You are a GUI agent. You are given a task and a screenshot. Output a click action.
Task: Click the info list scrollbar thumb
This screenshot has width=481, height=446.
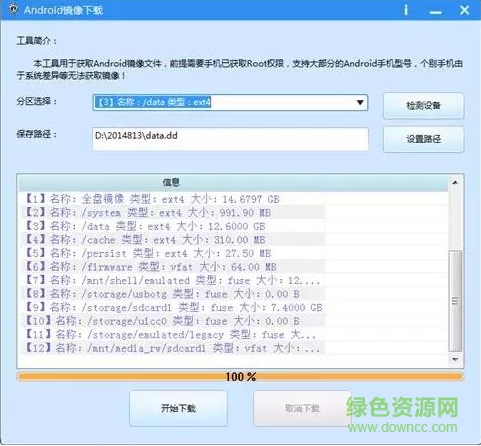[455, 301]
